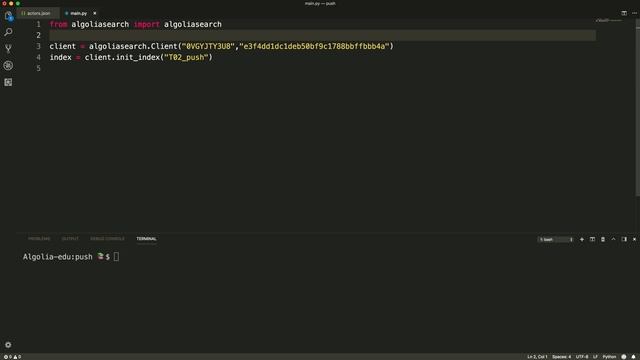Close the main.py editor tab

[x=95, y=13]
